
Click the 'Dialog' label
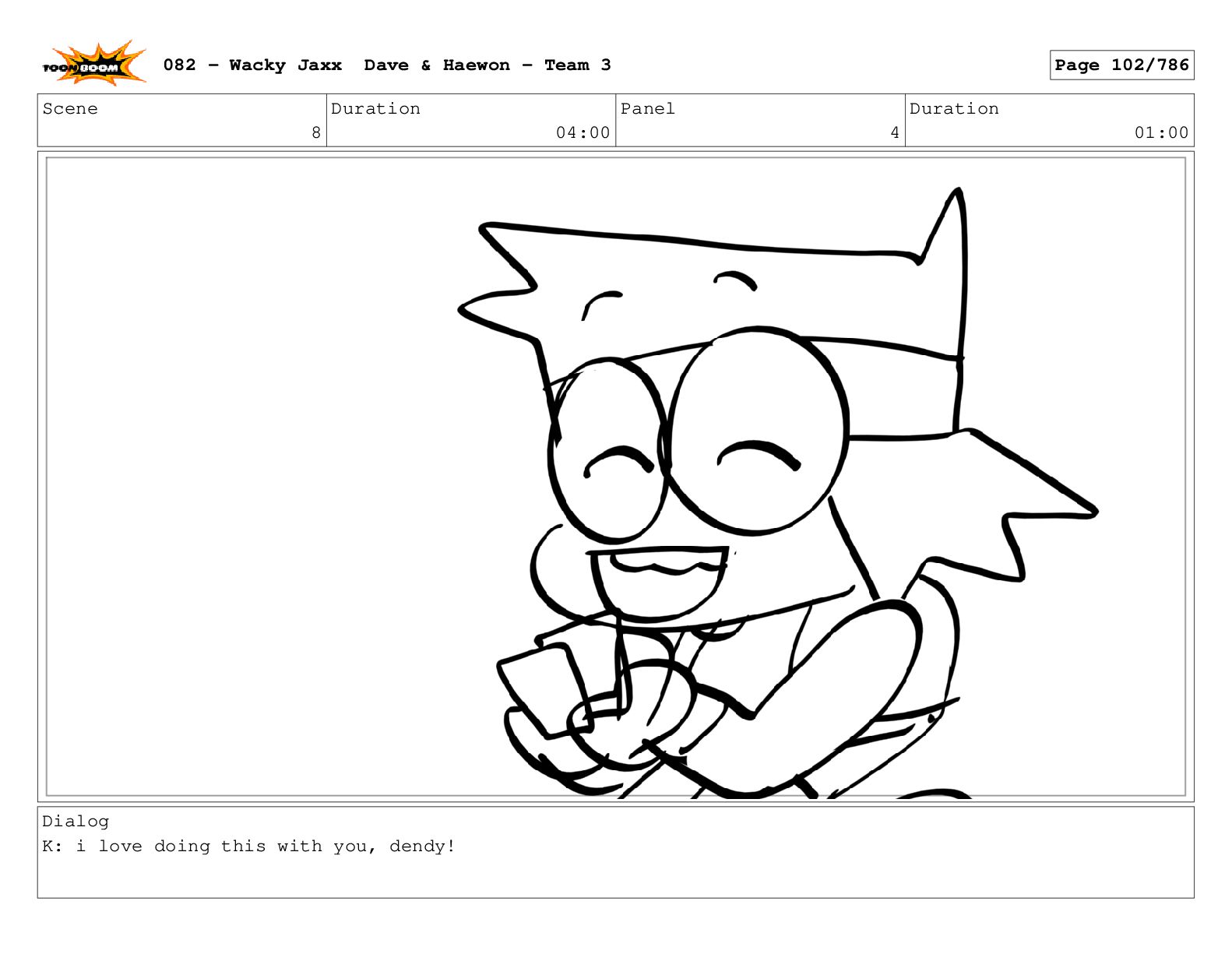click(76, 822)
